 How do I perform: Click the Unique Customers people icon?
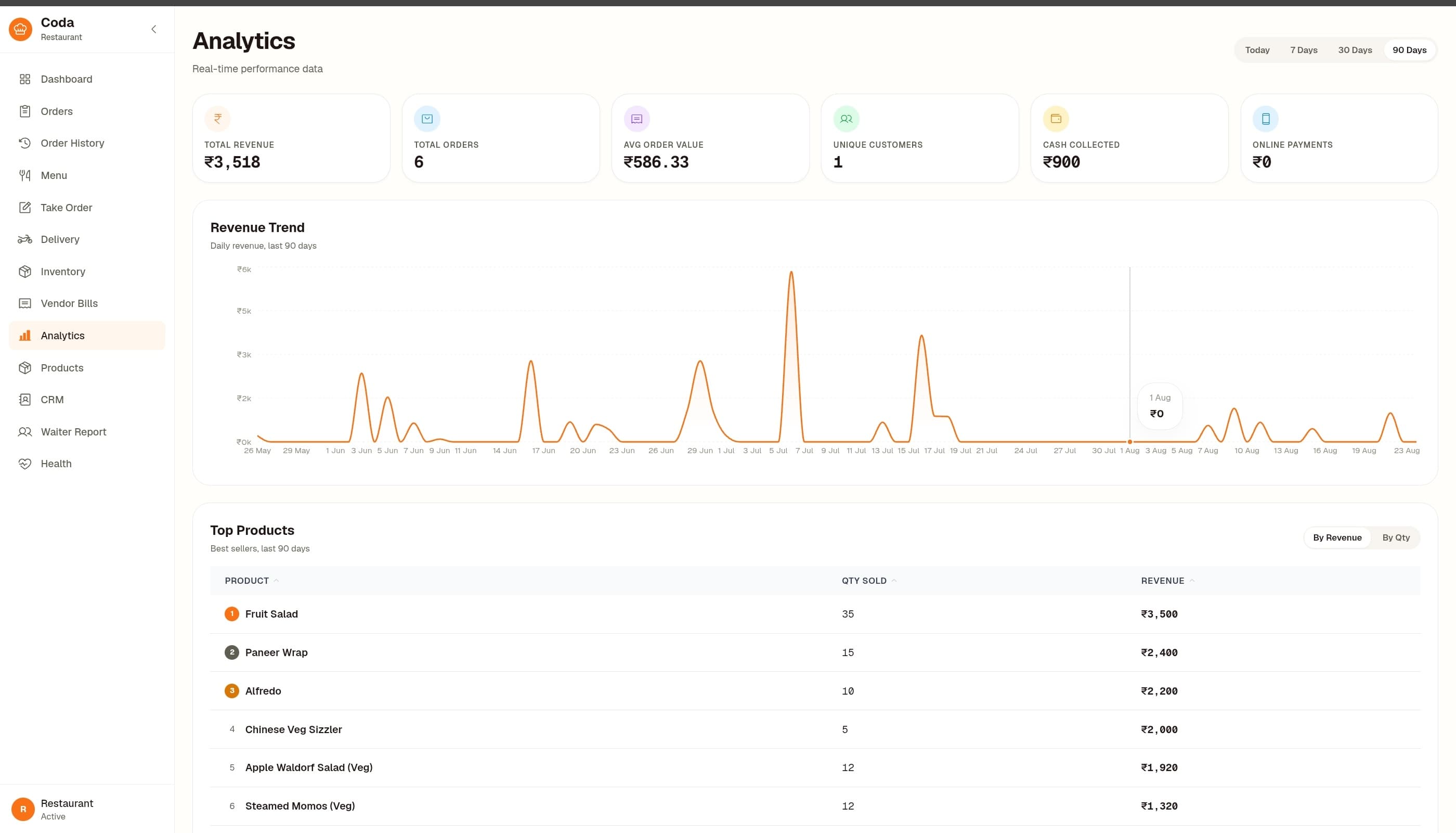(x=846, y=119)
